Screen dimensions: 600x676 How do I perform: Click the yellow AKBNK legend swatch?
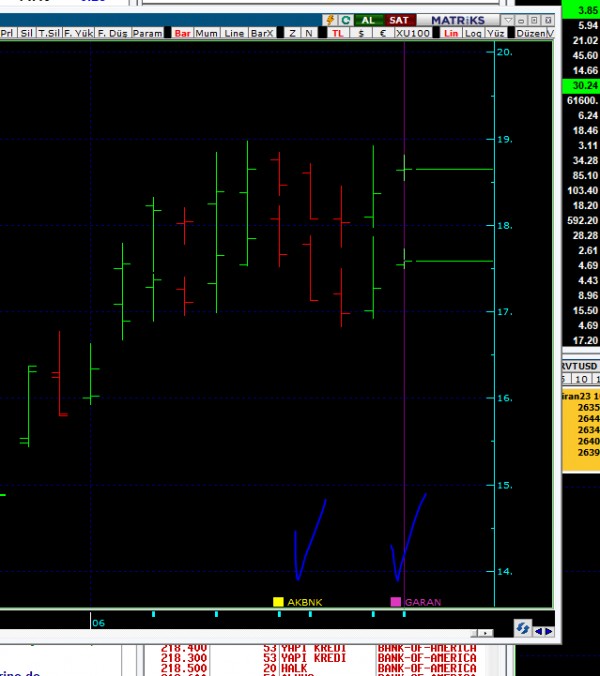pyautogui.click(x=278, y=602)
